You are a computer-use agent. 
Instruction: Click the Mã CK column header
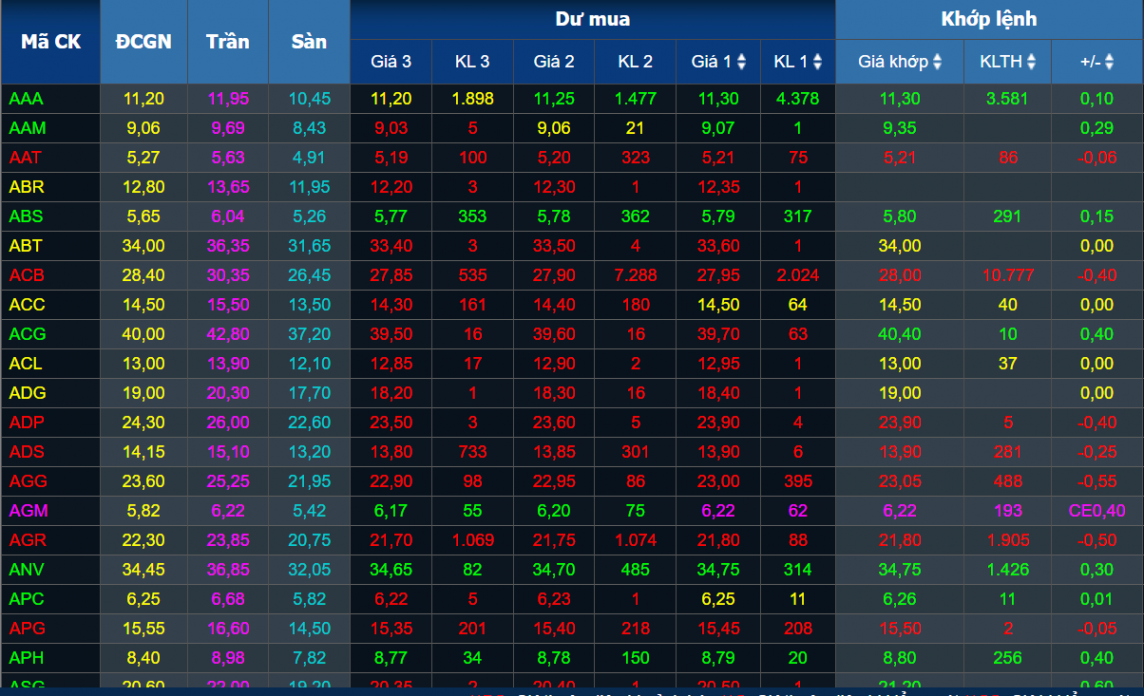click(50, 42)
